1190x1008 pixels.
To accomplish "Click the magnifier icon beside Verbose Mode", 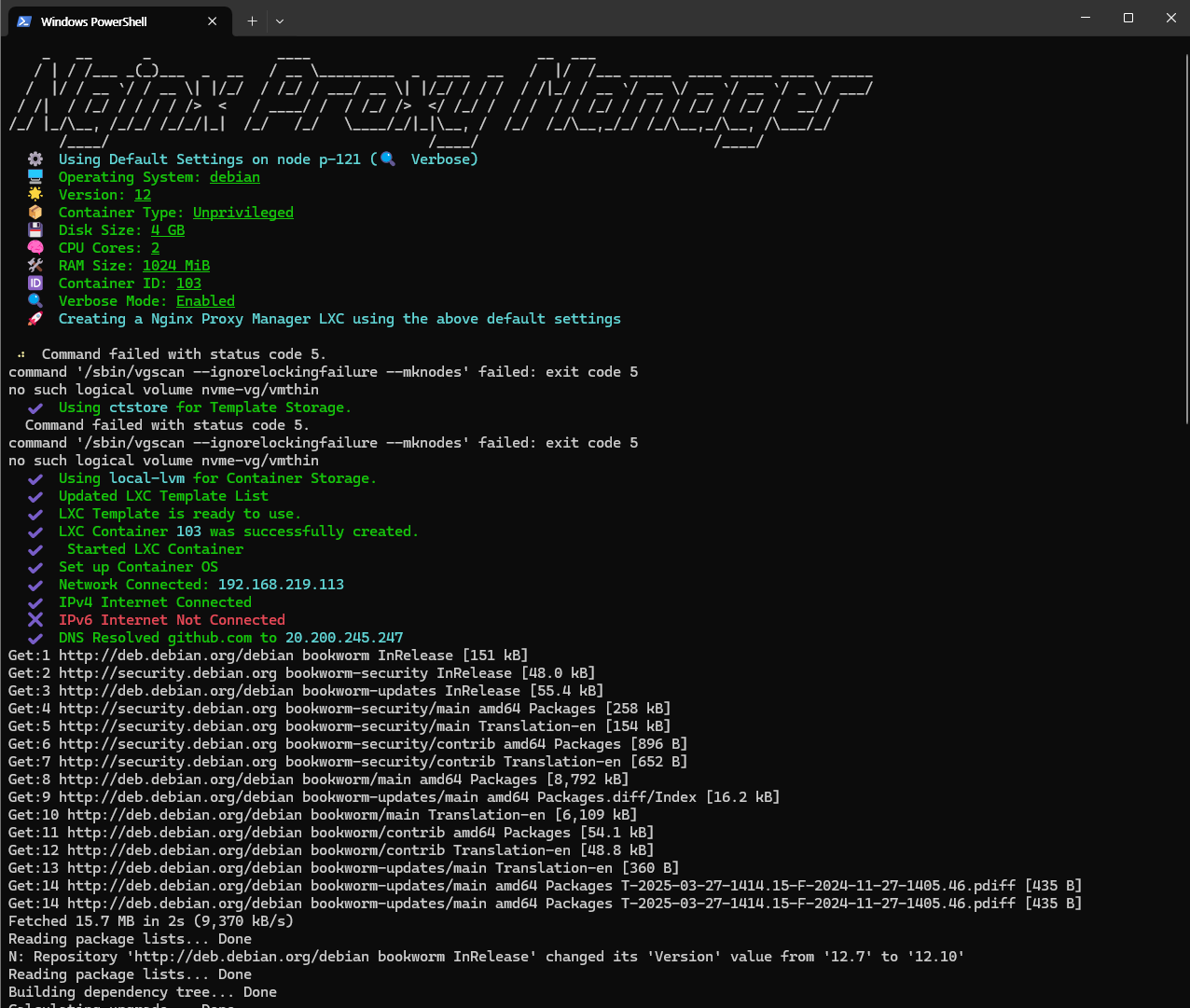I will click(x=35, y=301).
